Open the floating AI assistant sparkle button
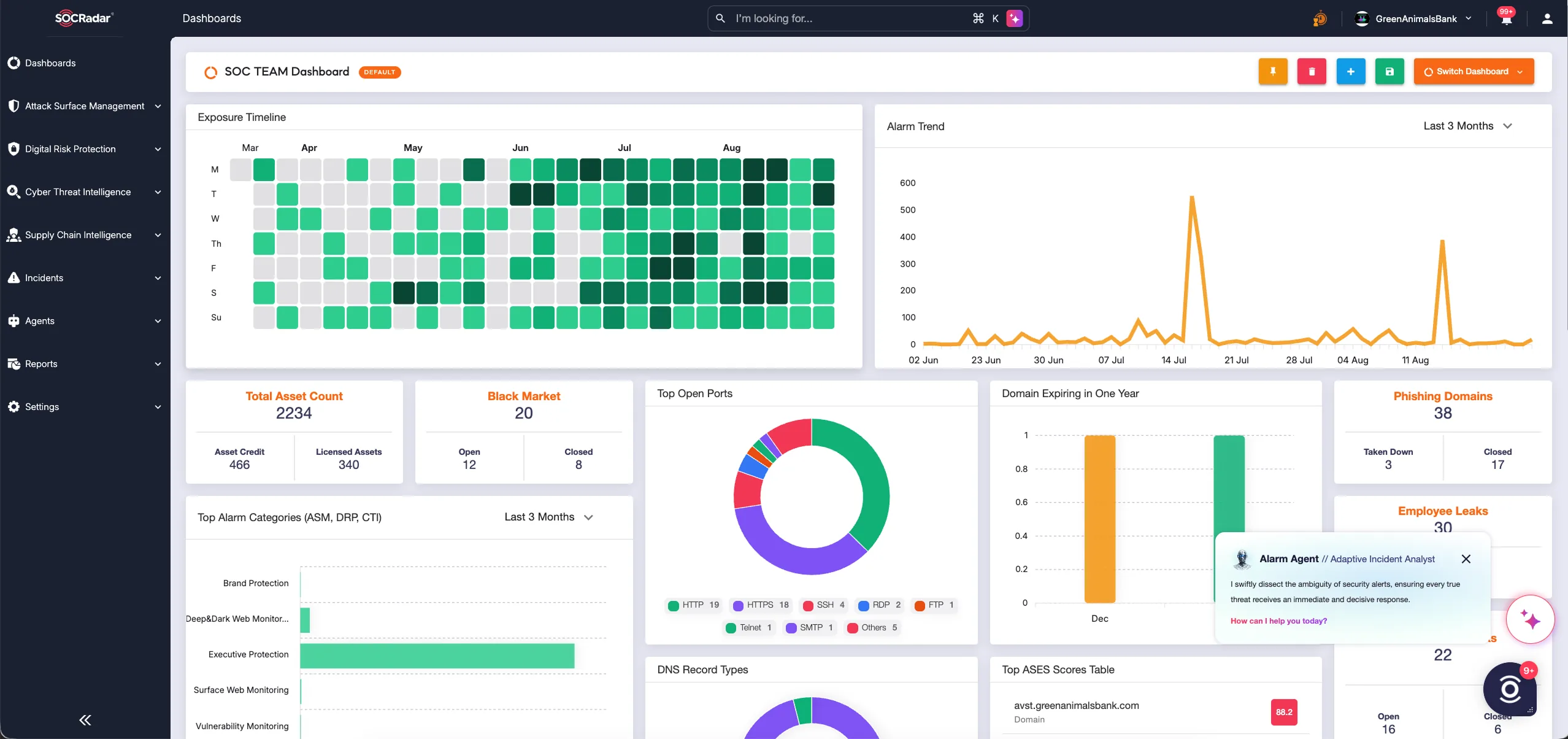This screenshot has width=1568, height=739. (1531, 619)
